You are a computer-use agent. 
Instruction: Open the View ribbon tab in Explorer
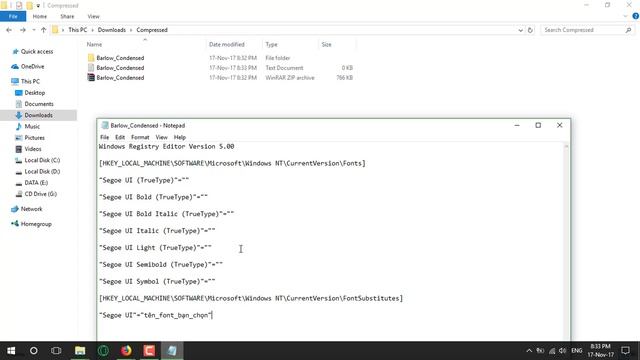point(93,16)
